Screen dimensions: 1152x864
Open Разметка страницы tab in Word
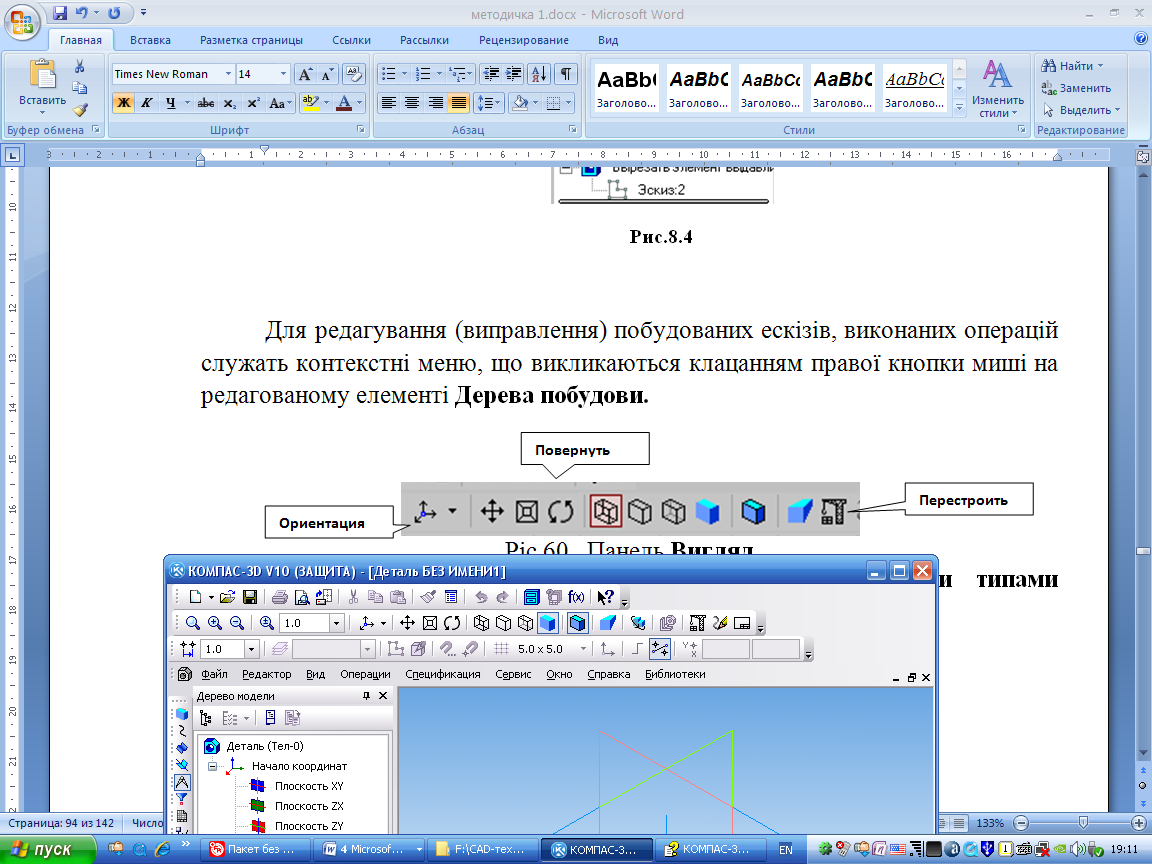(251, 40)
